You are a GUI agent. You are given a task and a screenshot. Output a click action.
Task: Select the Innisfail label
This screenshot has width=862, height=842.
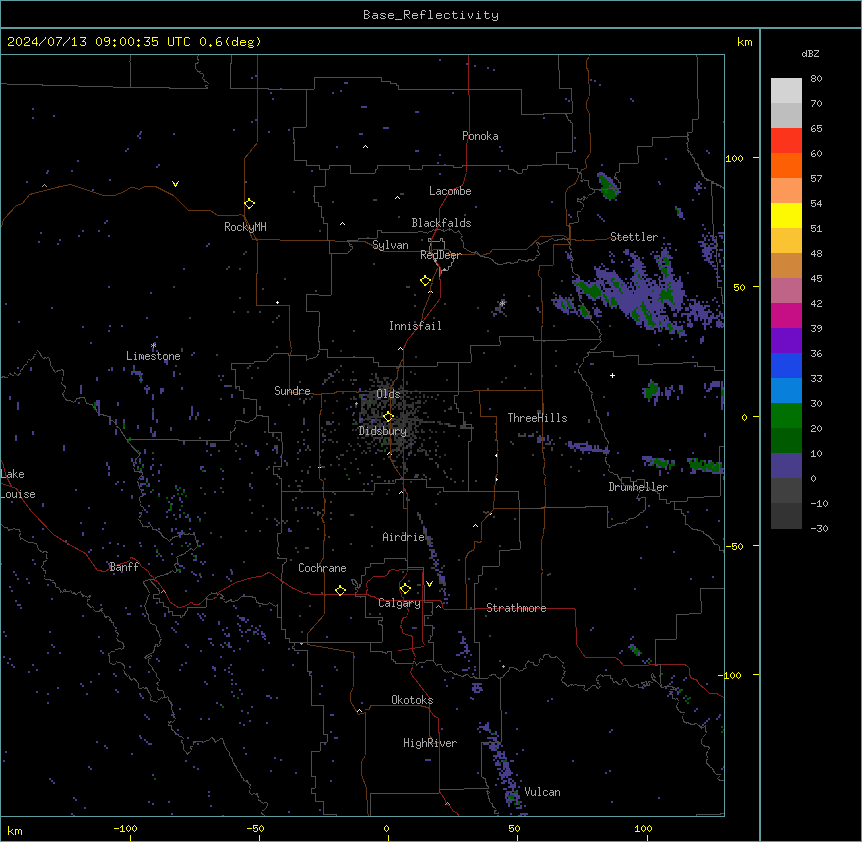pyautogui.click(x=415, y=326)
